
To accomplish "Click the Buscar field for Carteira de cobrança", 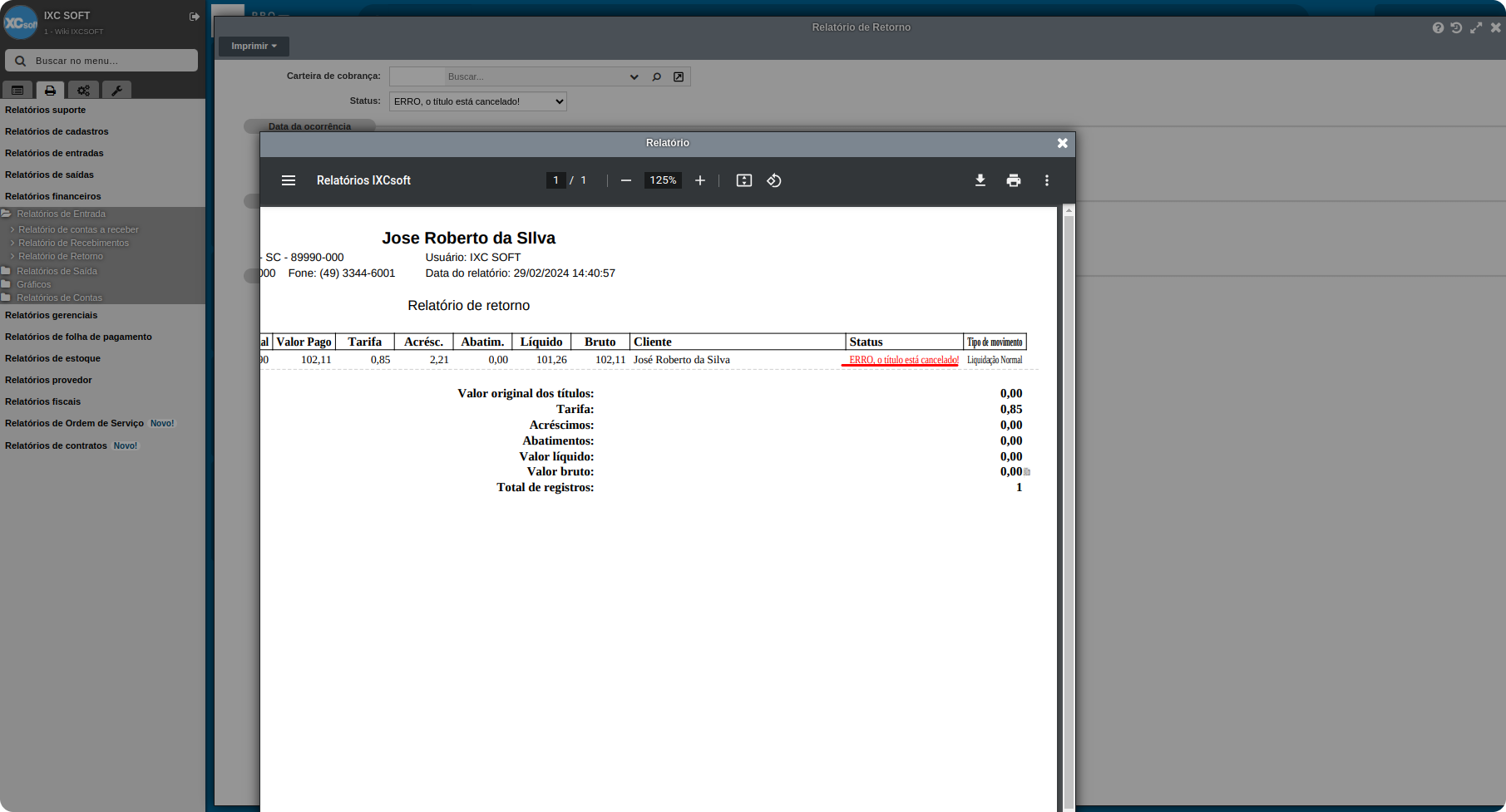I will click(x=536, y=76).
